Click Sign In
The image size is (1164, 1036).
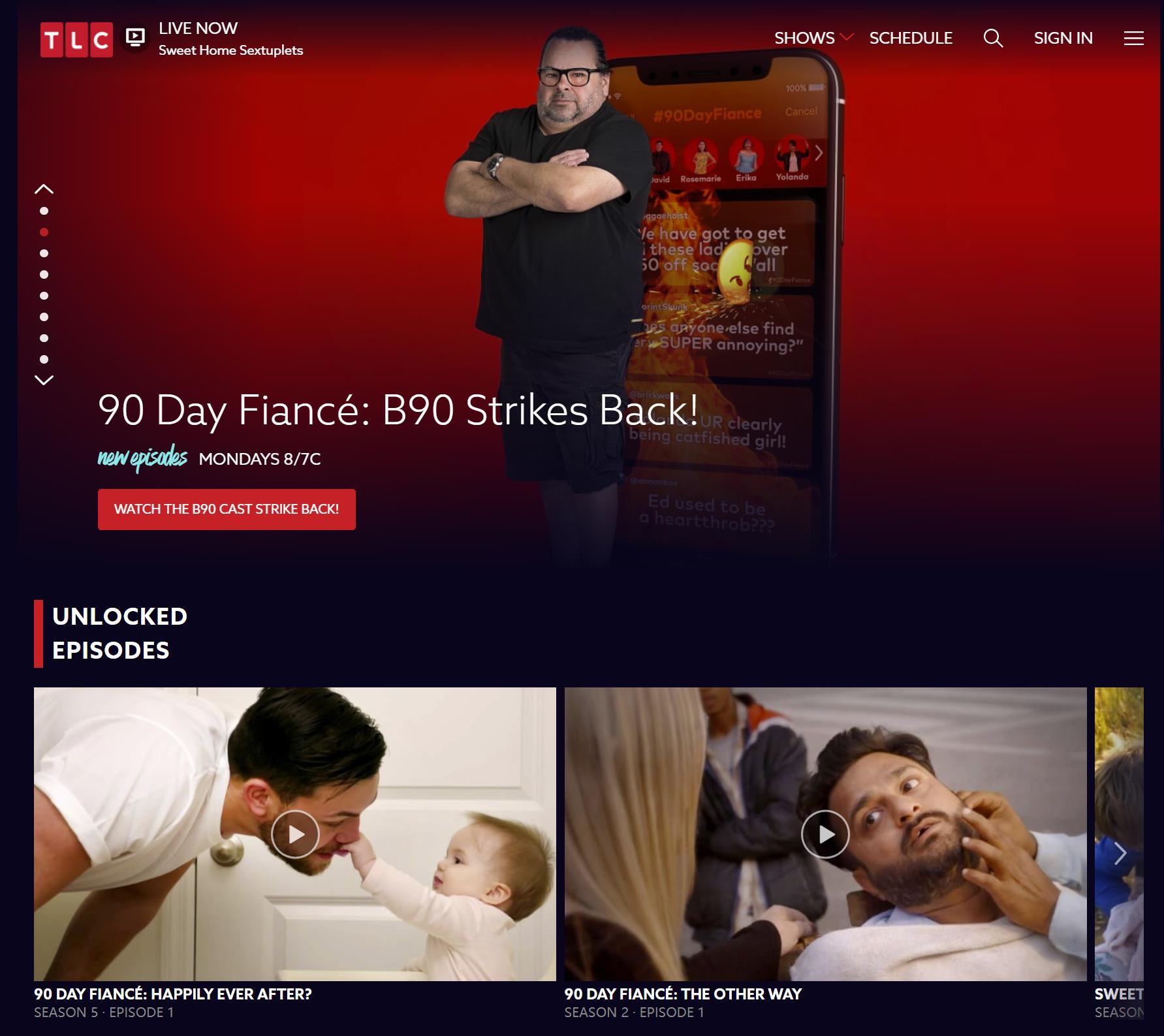pyautogui.click(x=1063, y=38)
